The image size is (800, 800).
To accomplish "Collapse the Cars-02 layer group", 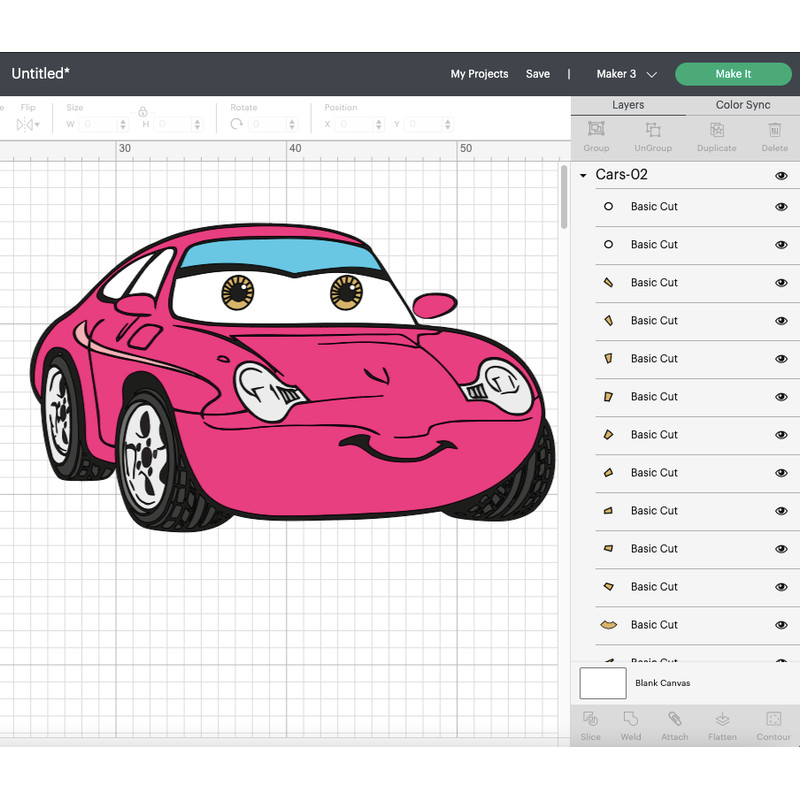I will point(583,175).
